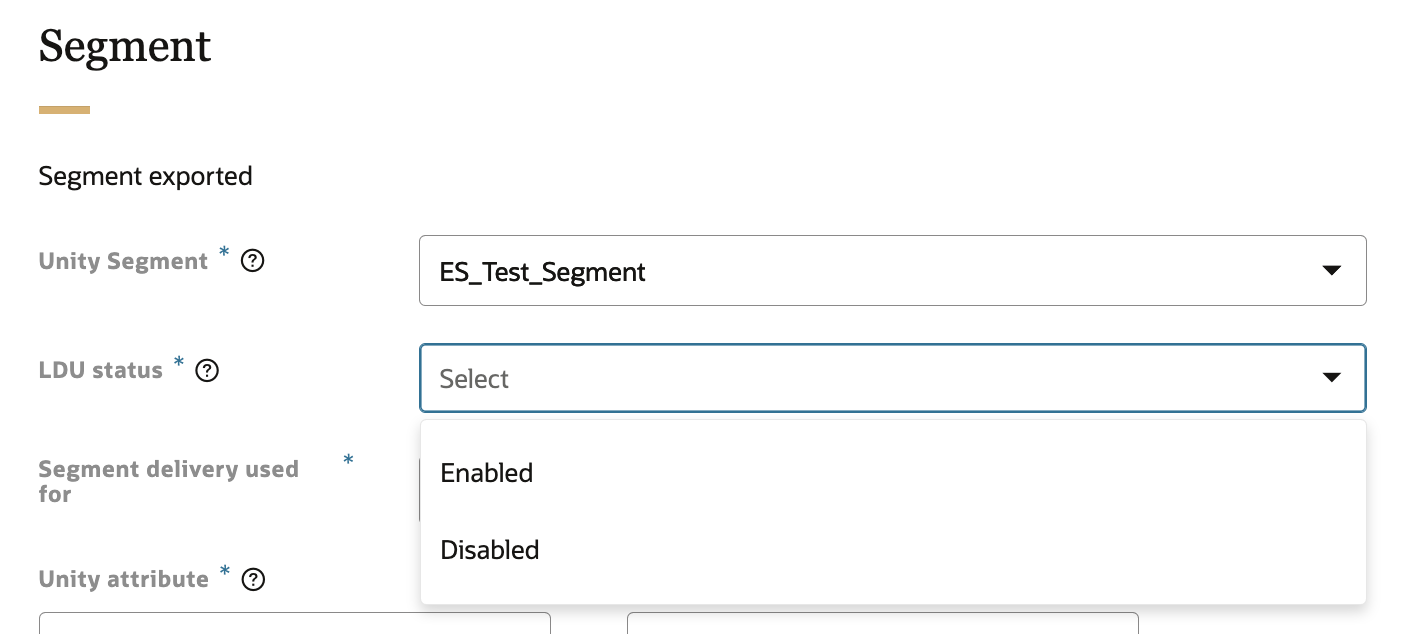Click the Segment page heading
The height and width of the screenshot is (634, 1408).
tap(125, 47)
